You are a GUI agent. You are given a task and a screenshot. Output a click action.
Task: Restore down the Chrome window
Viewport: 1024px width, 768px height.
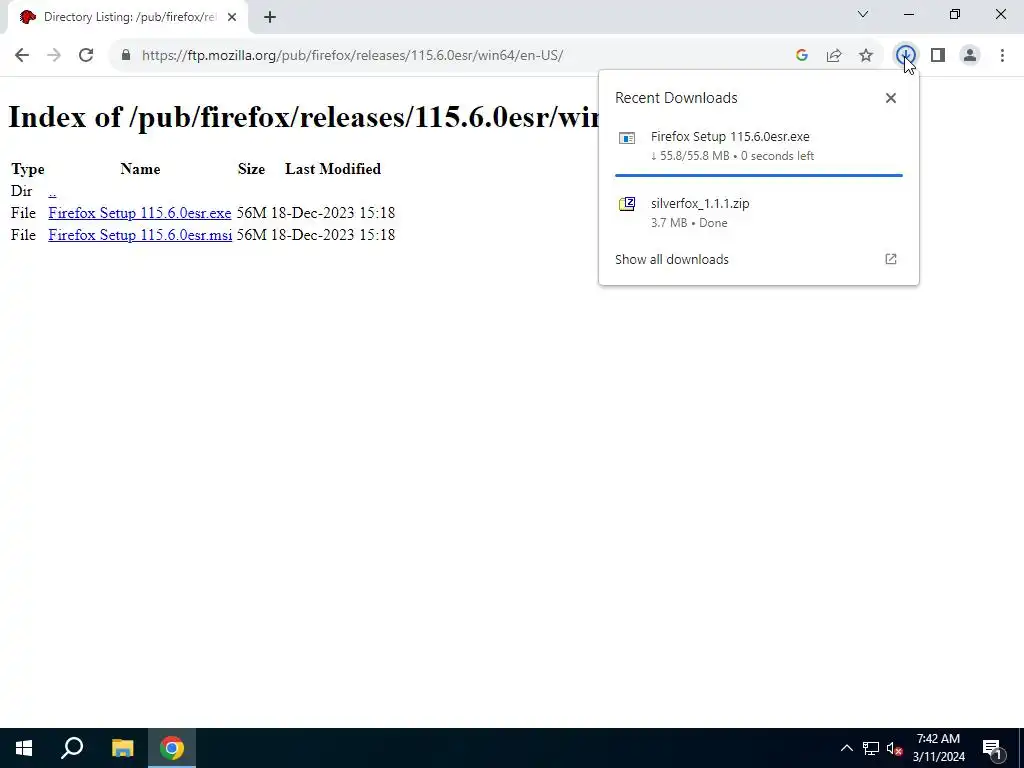[955, 14]
